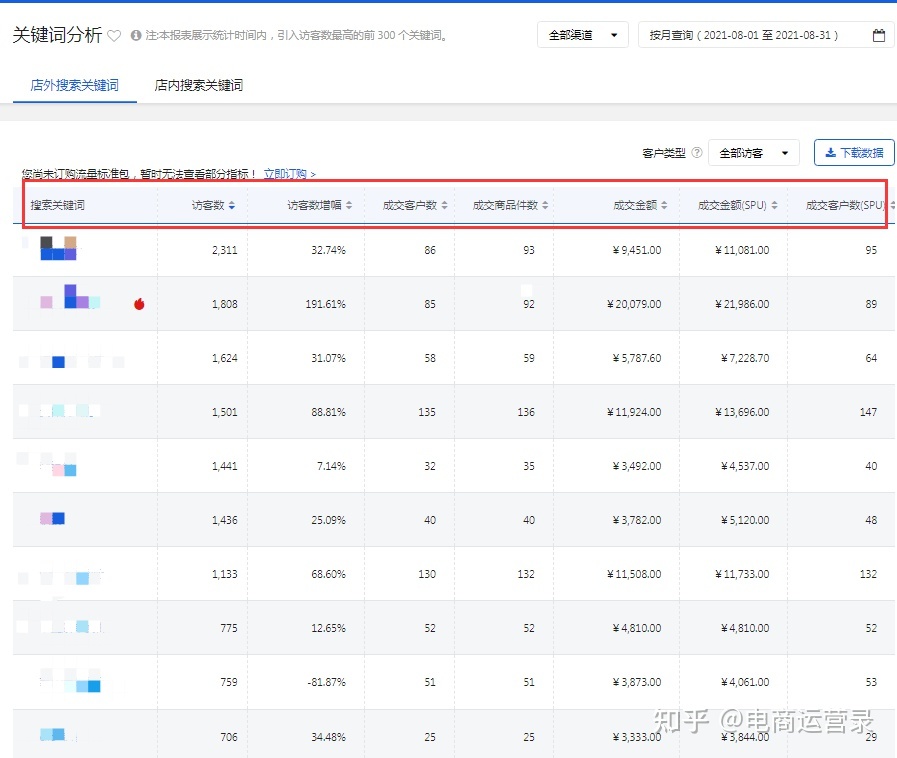
Task: Click the blurred keyword in the 1,436 visitors row
Action: point(52,518)
